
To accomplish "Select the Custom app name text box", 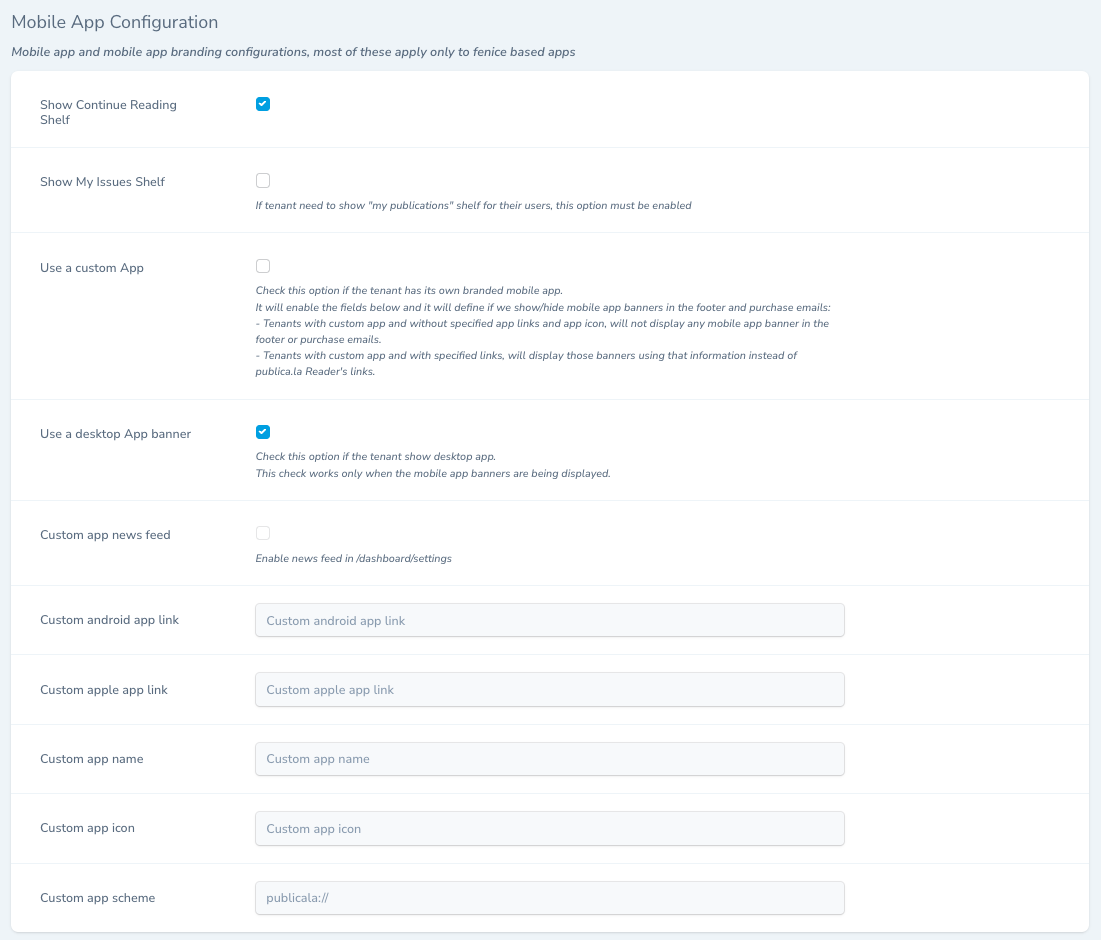I will coord(549,758).
